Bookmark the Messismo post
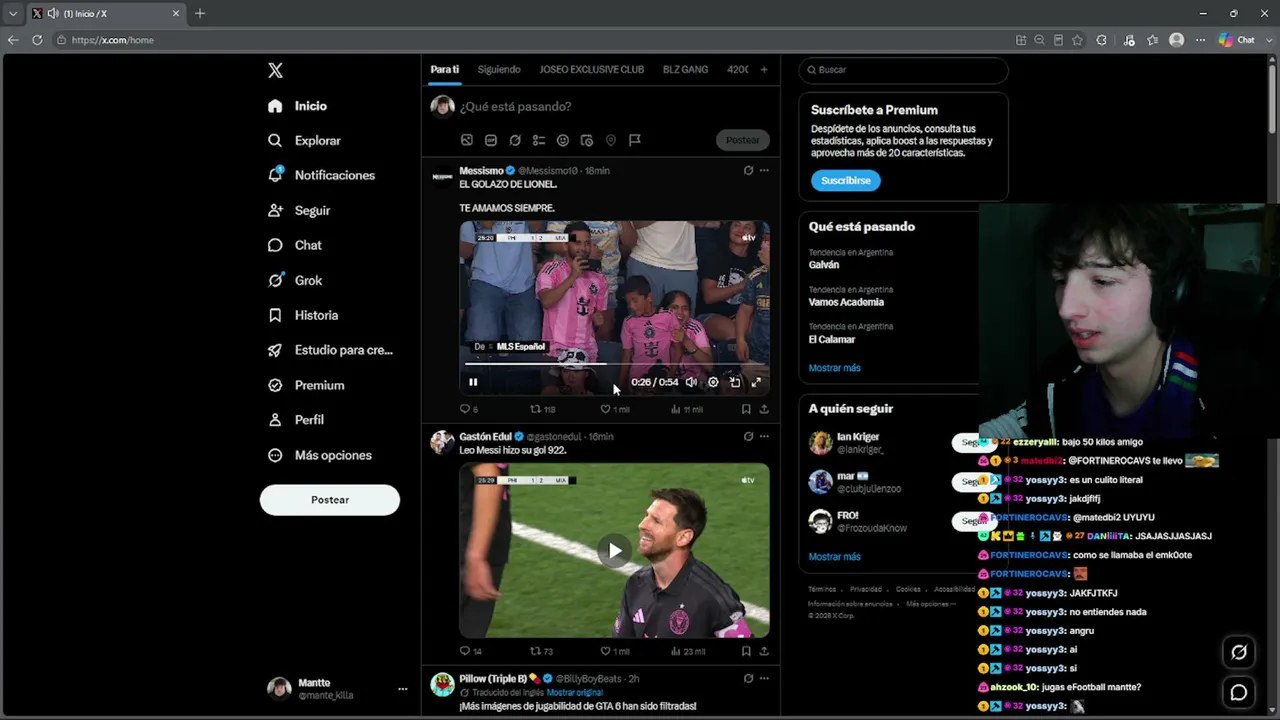Image resolution: width=1280 pixels, height=720 pixels. point(746,409)
